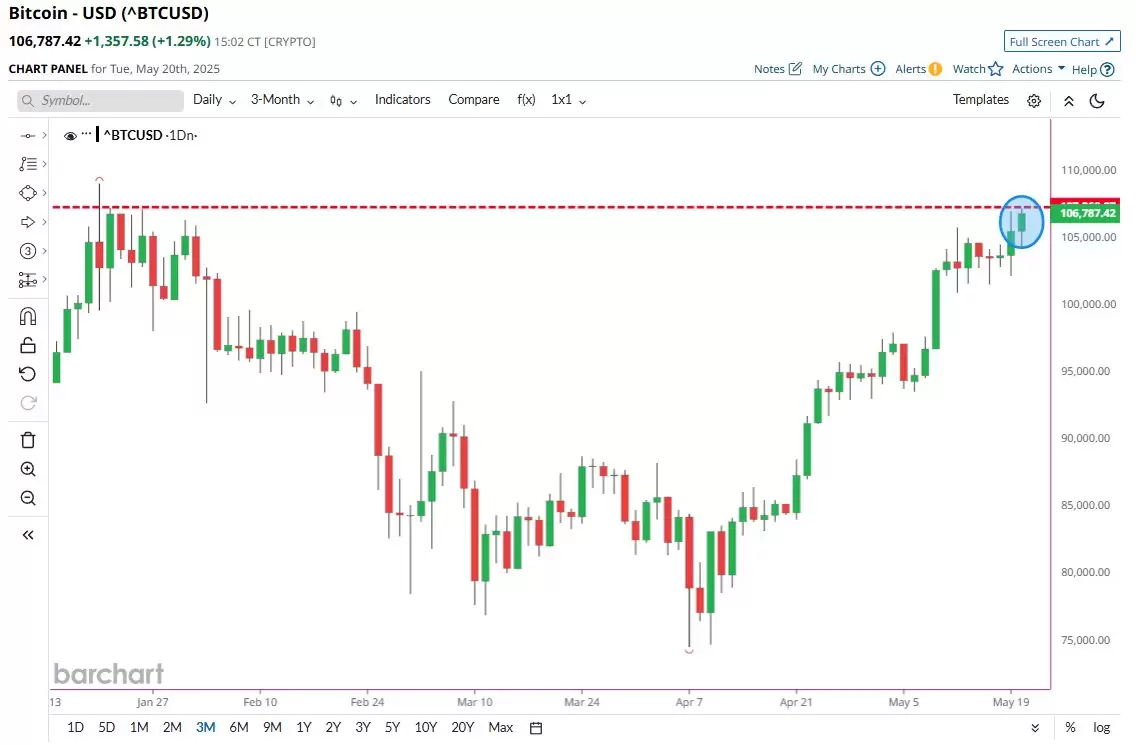Open the 1x1 grid layout dropdown

pos(569,100)
